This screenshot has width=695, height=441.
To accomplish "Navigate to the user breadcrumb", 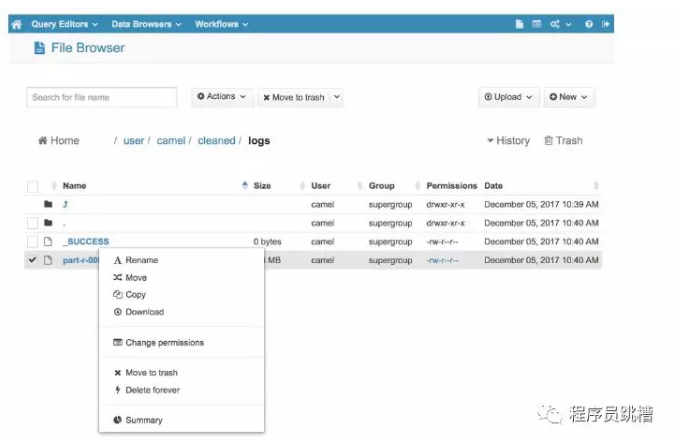I will (133, 140).
